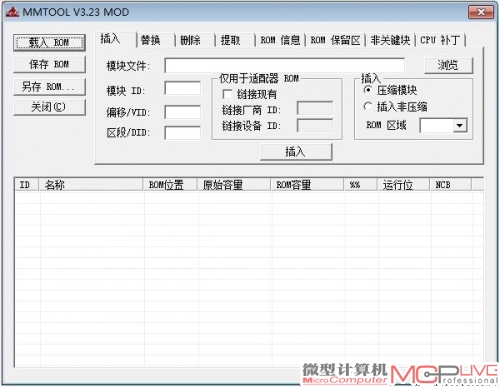Click the MMTOOL app icon in title bar
This screenshot has width=500, height=387.
click(x=12, y=13)
